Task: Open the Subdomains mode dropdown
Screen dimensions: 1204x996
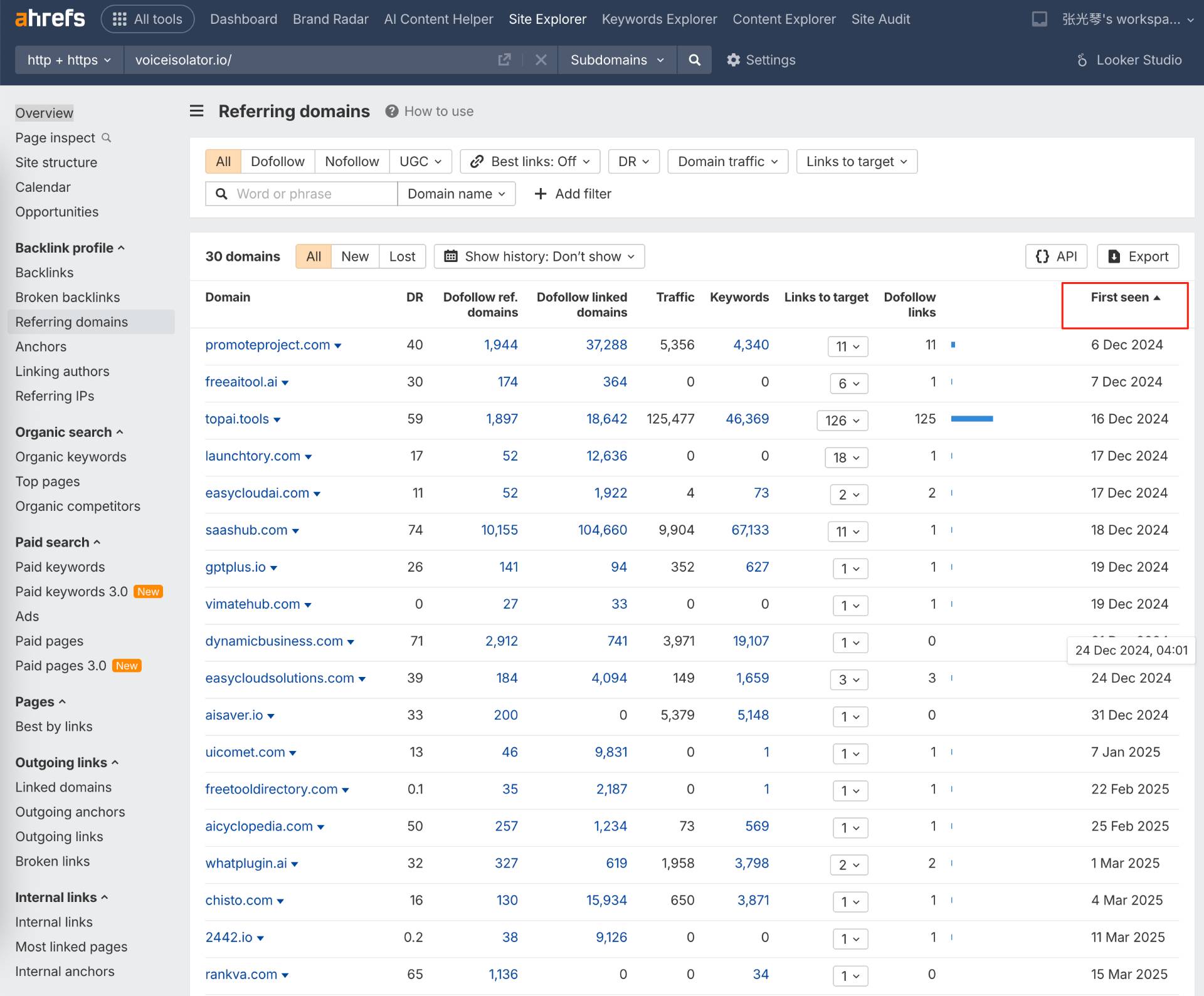Action: [617, 60]
